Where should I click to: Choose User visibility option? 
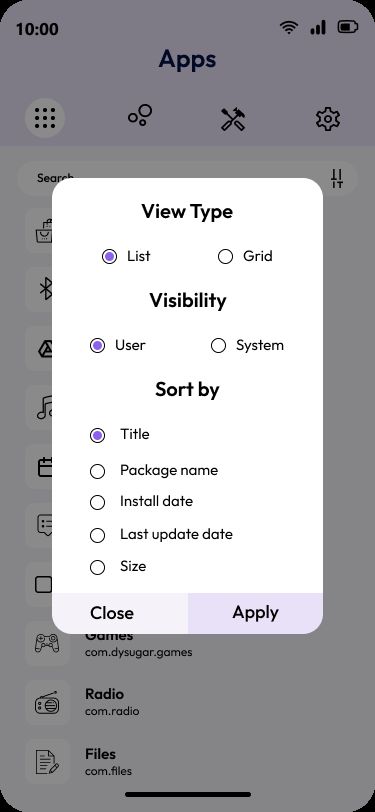tap(118, 345)
